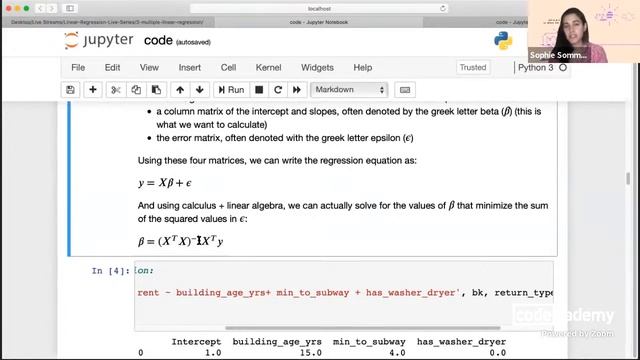This screenshot has width=640, height=360.
Task: Open the Widgets menu
Action: (x=317, y=67)
